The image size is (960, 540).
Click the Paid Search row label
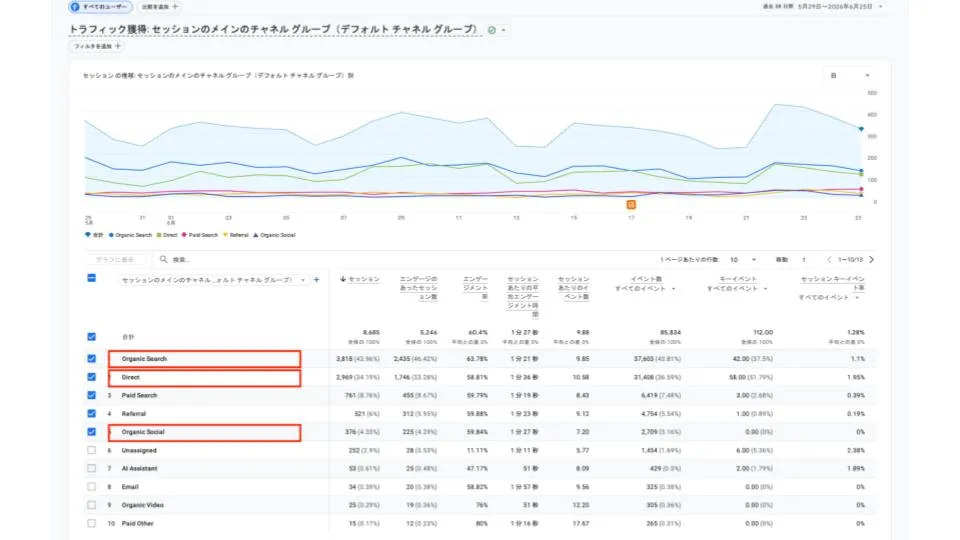(x=139, y=396)
